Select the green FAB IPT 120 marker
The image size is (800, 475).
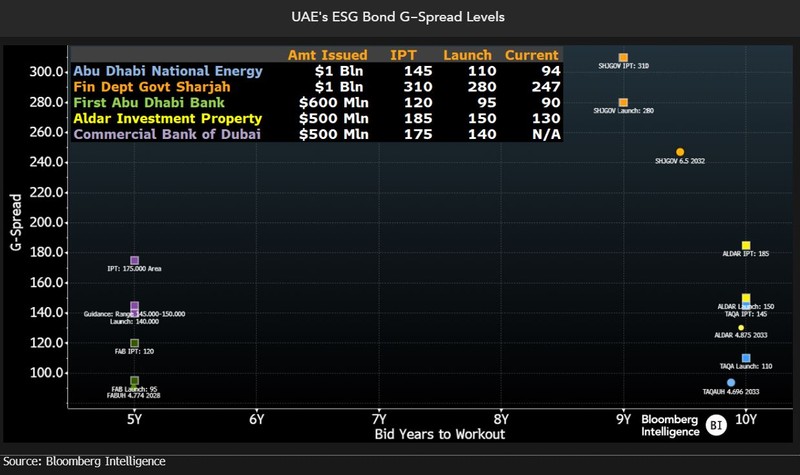[134, 343]
